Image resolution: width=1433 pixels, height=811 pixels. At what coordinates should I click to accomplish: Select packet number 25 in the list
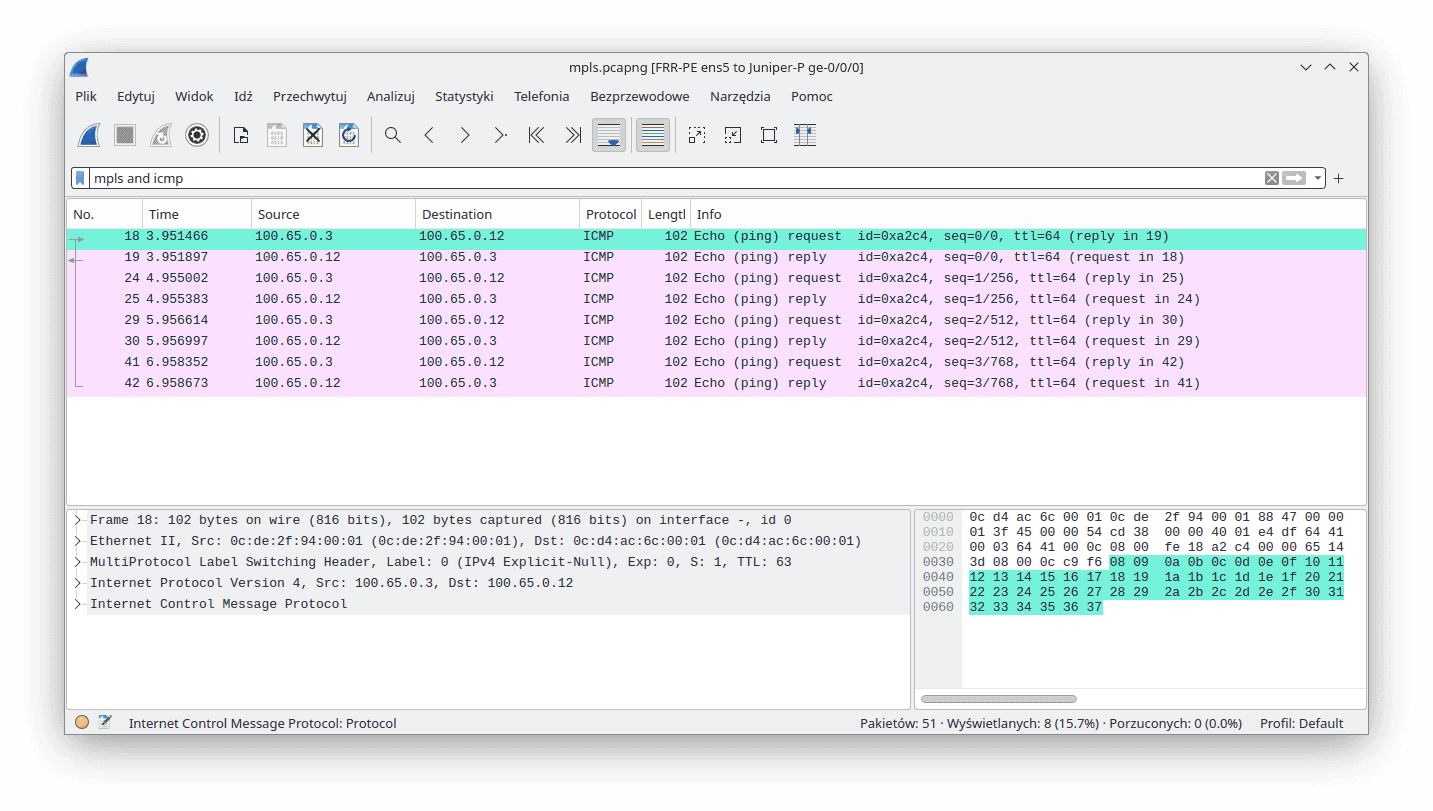tap(400, 298)
